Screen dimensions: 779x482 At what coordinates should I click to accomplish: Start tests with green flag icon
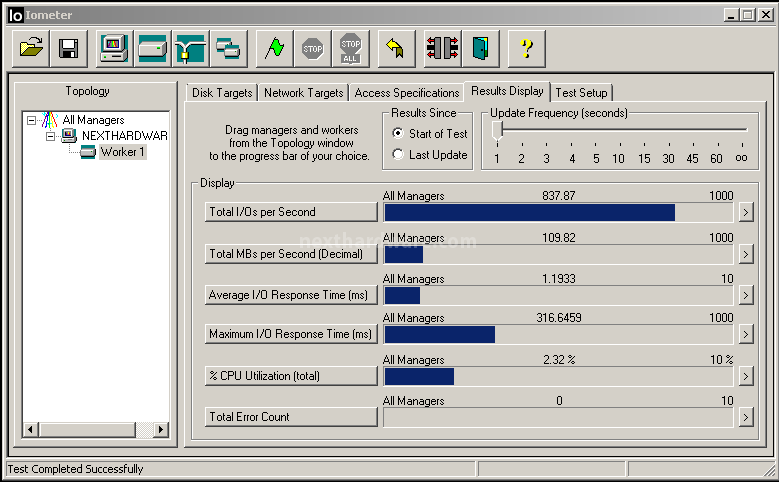274,49
